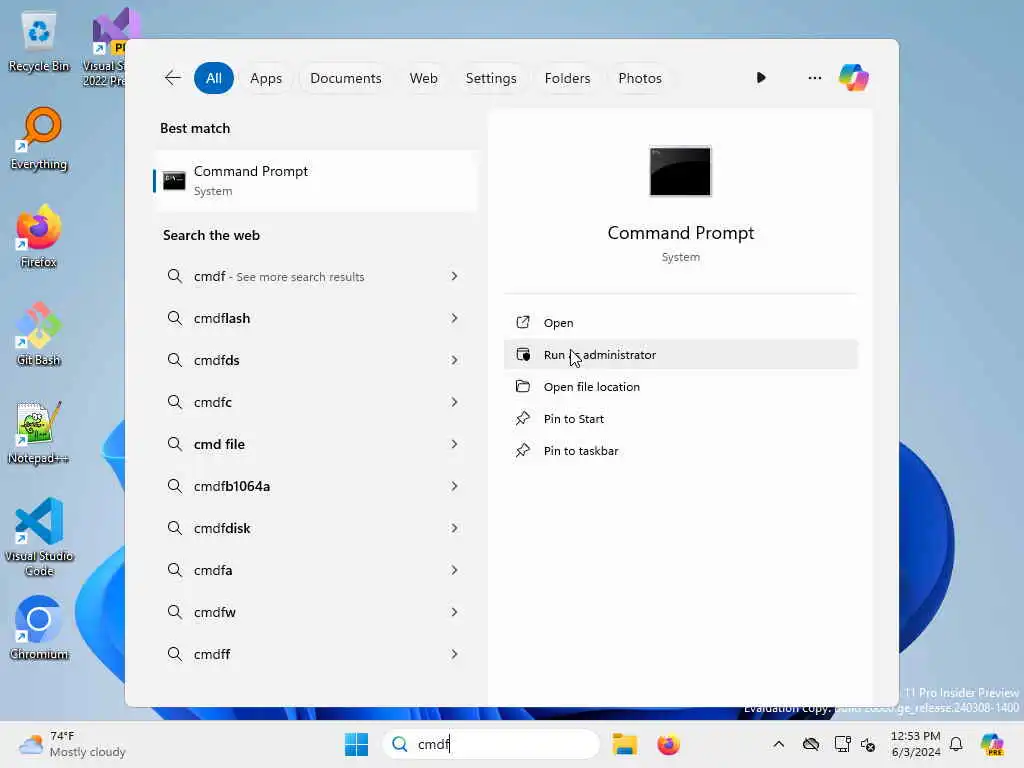Screen dimensions: 1024x768
Task: Switch to the Documents filter tab
Action: (x=345, y=78)
